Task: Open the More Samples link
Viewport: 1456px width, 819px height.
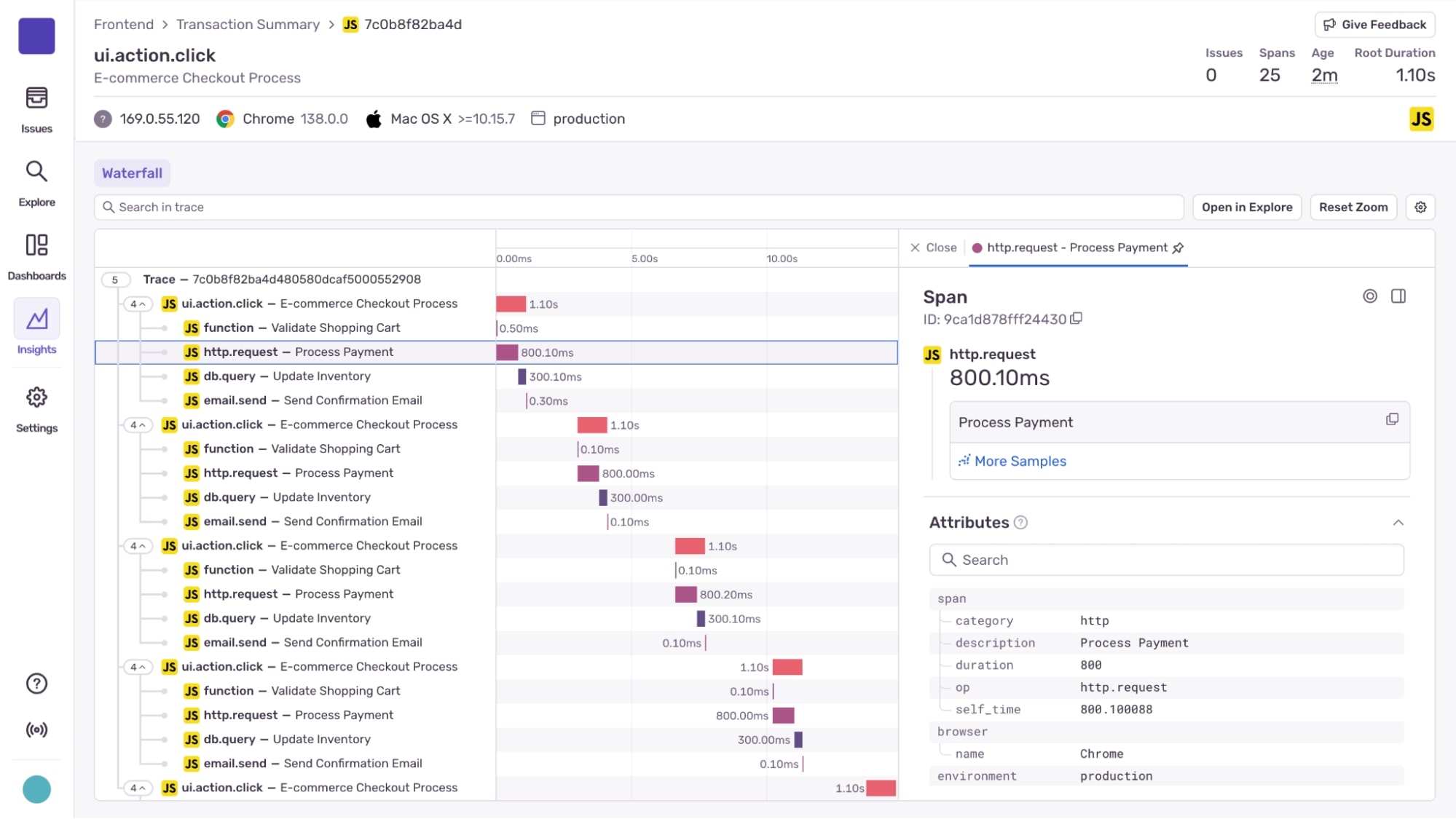Action: tap(1020, 462)
